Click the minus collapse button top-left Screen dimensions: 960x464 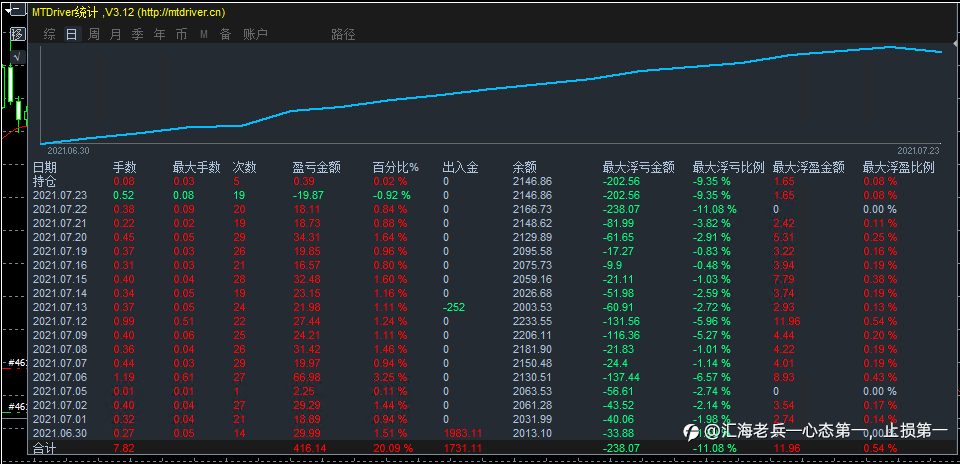coord(18,10)
